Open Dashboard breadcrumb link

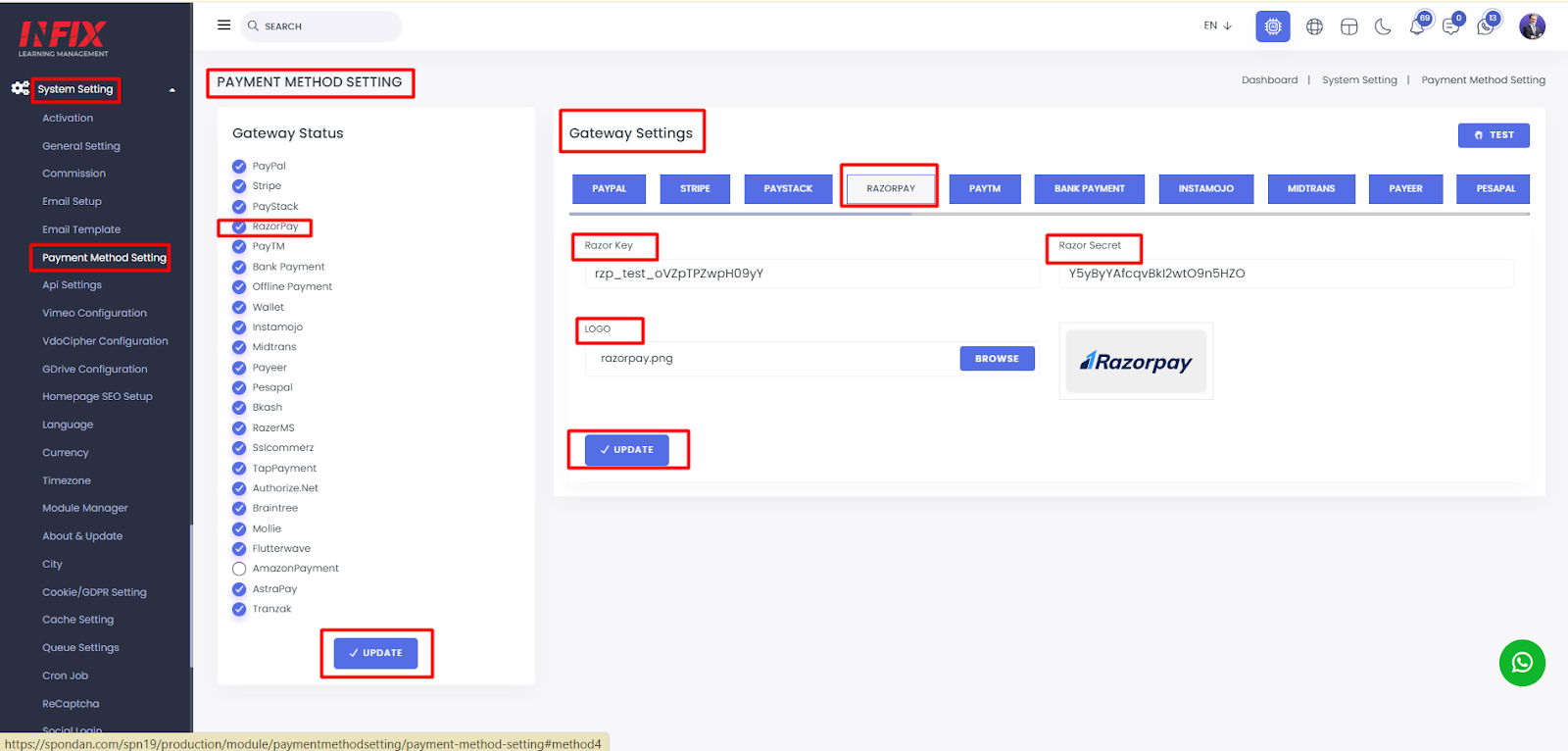click(1269, 80)
